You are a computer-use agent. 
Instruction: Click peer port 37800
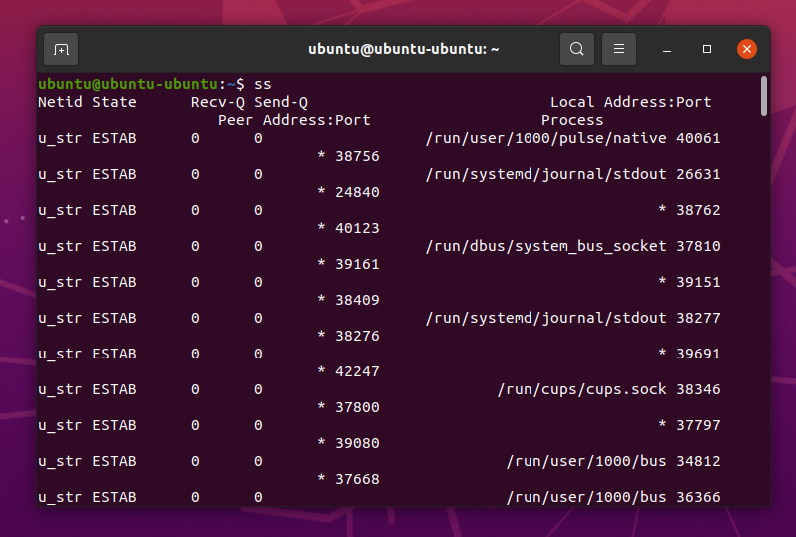click(357, 408)
